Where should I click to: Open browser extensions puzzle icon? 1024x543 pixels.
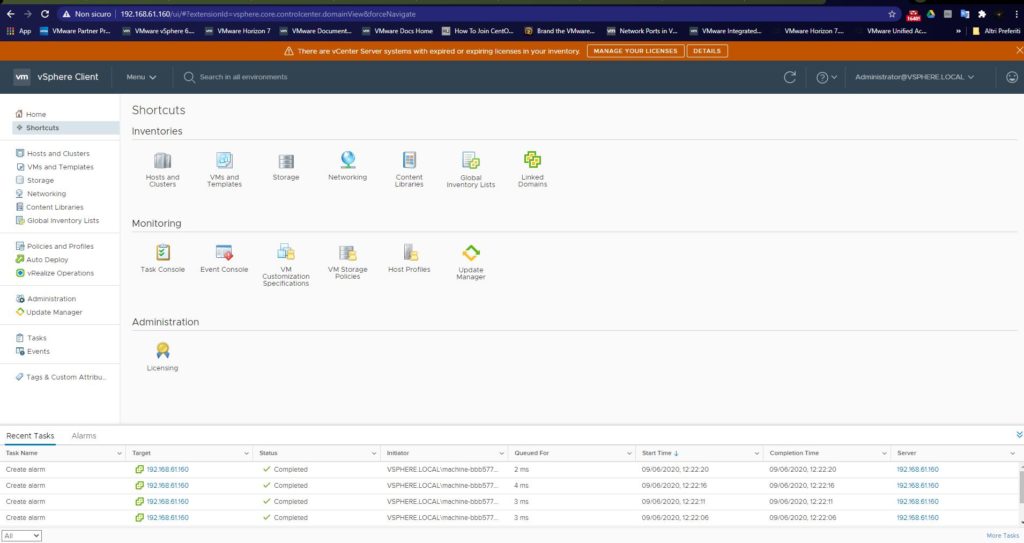point(981,14)
